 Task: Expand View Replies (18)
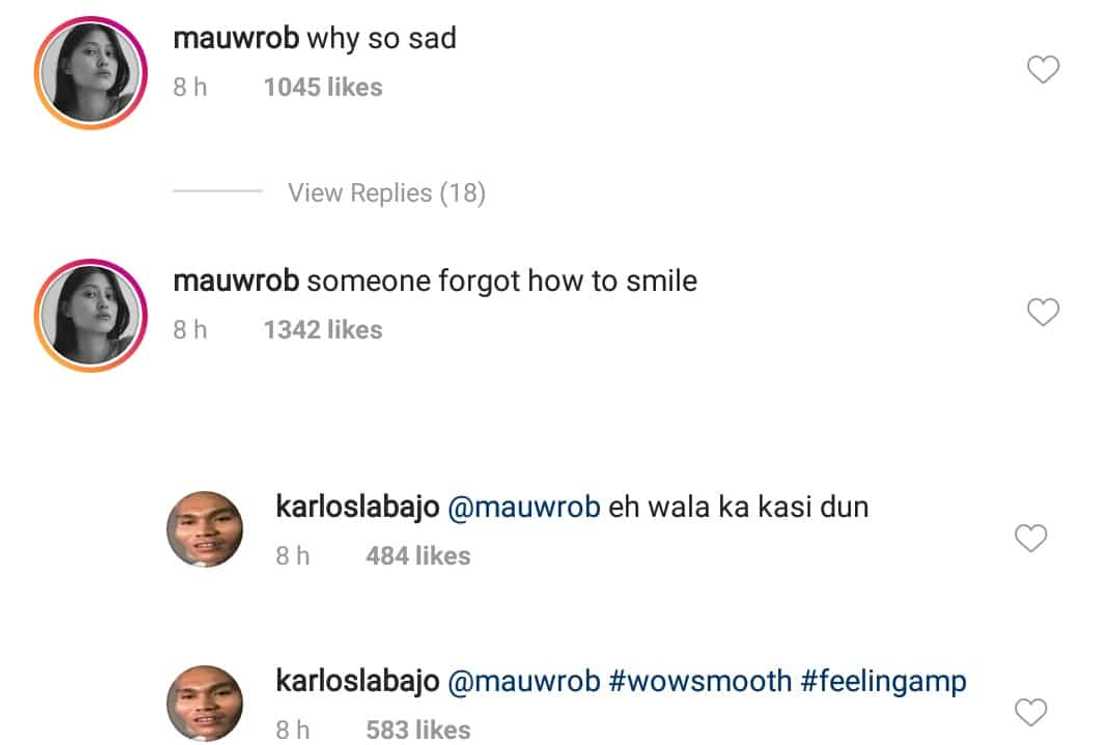pos(386,193)
